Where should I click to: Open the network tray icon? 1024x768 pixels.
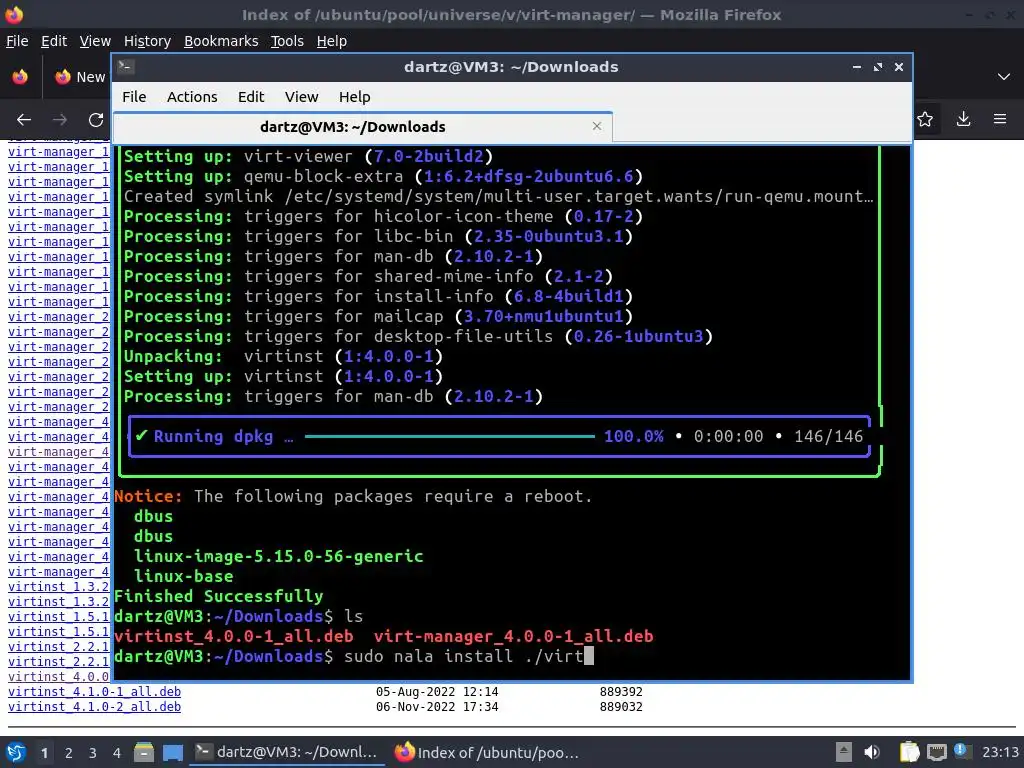coord(937,752)
